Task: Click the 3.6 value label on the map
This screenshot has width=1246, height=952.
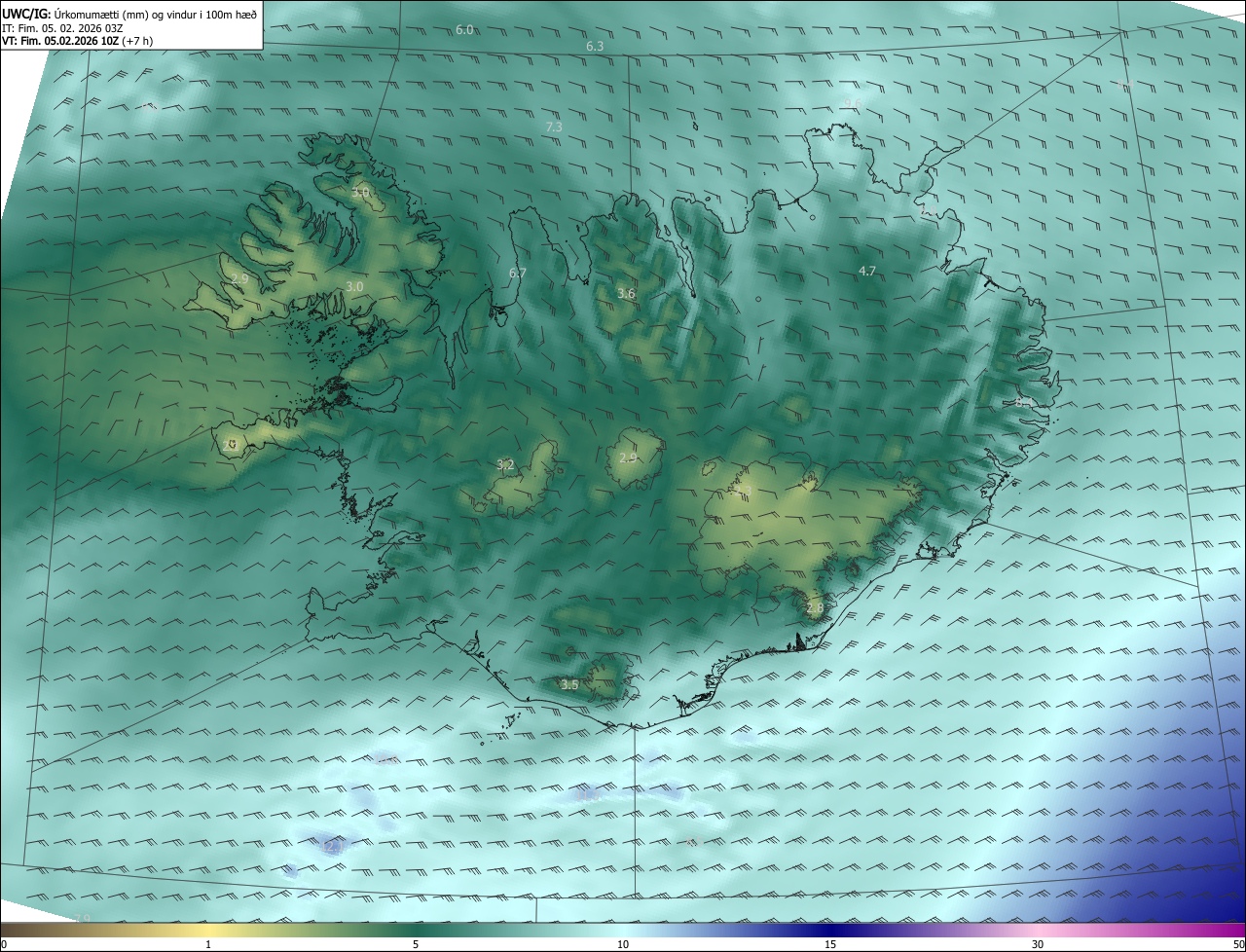Action: (x=626, y=294)
